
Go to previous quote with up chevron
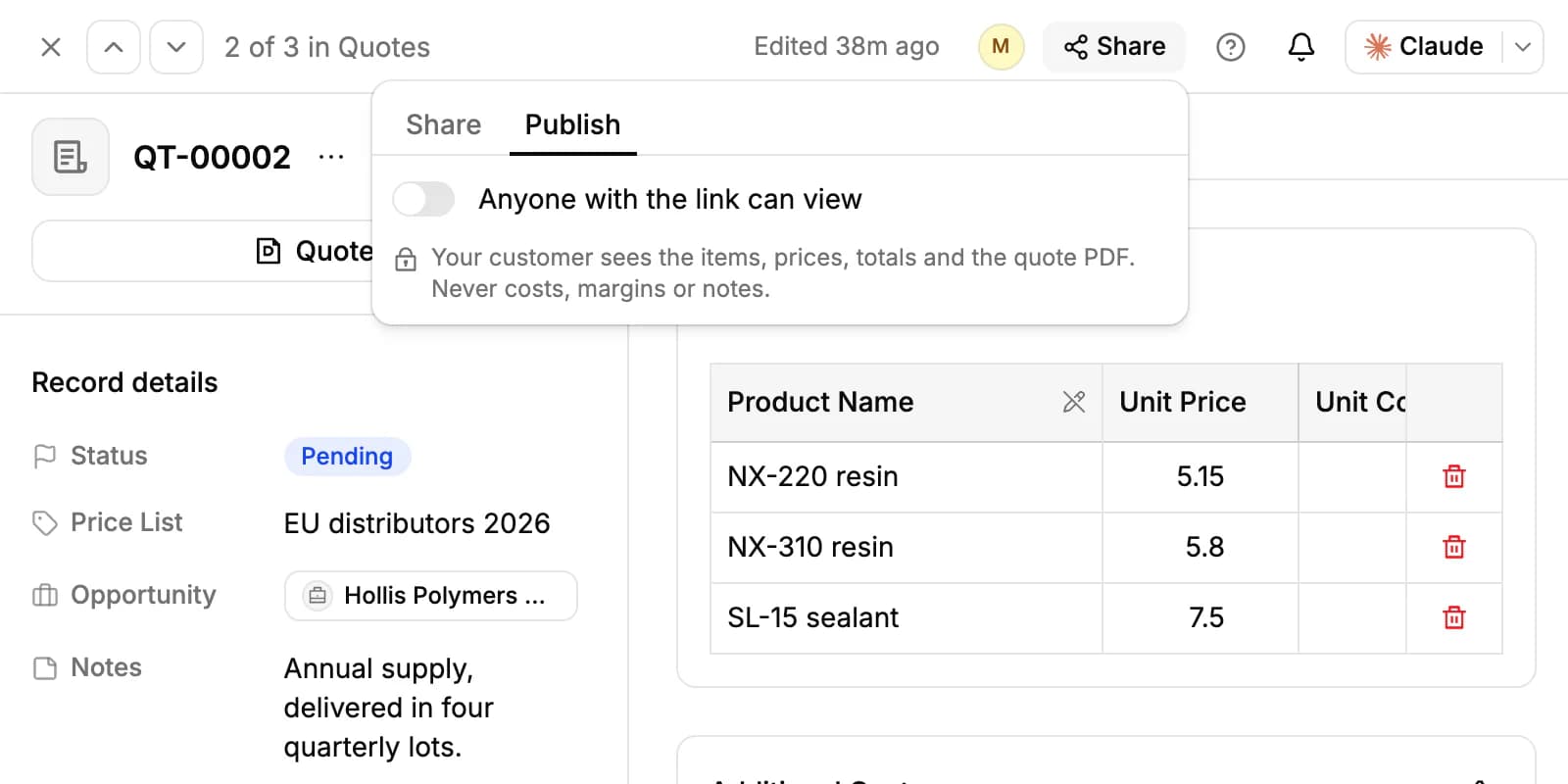tap(114, 47)
